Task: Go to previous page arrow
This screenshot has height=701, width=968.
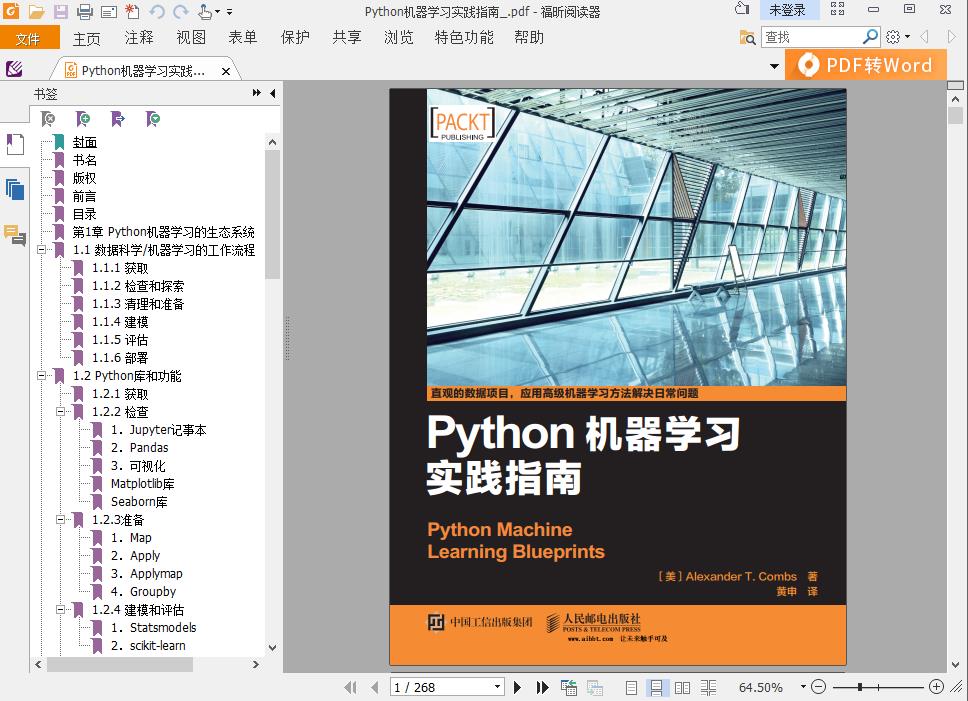Action: click(375, 687)
